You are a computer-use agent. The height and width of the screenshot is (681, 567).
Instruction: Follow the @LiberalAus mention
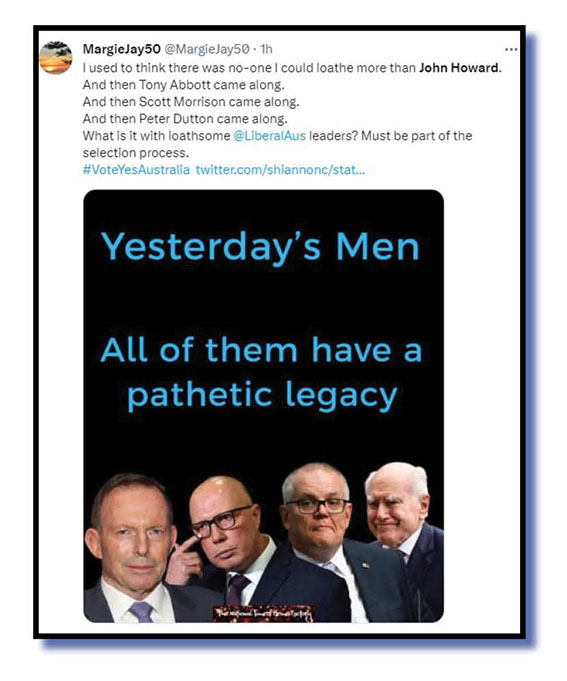270,136
